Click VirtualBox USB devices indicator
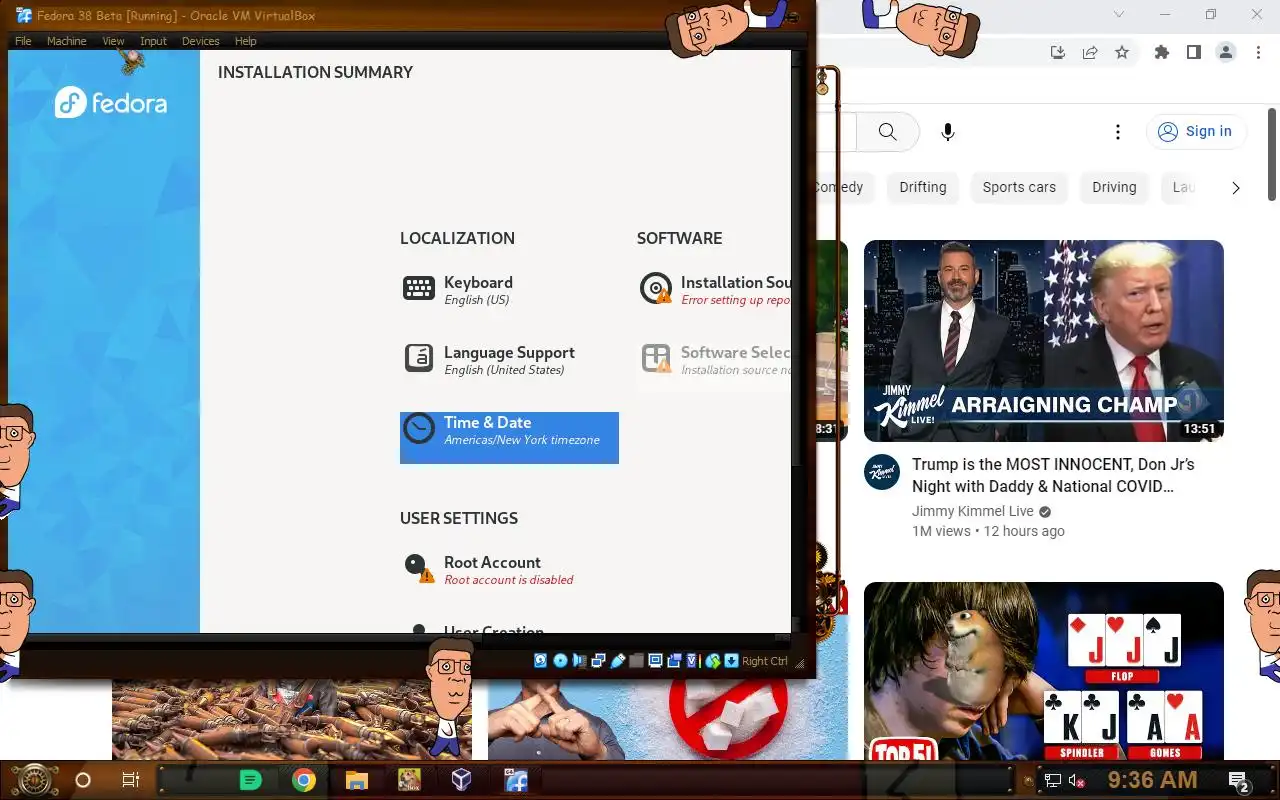1280x800 pixels. [617, 660]
